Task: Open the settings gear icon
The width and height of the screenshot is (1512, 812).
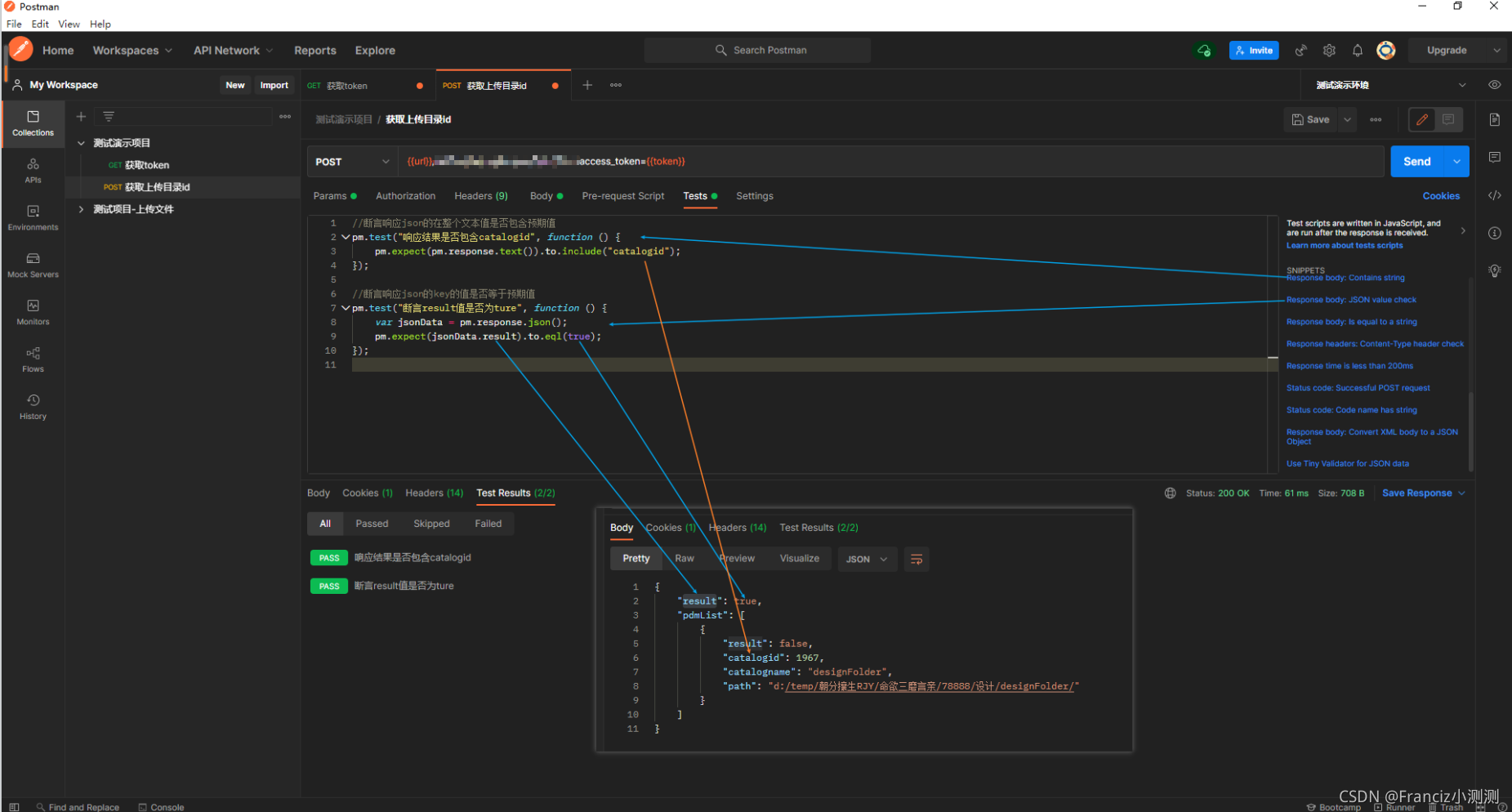Action: [x=1329, y=51]
